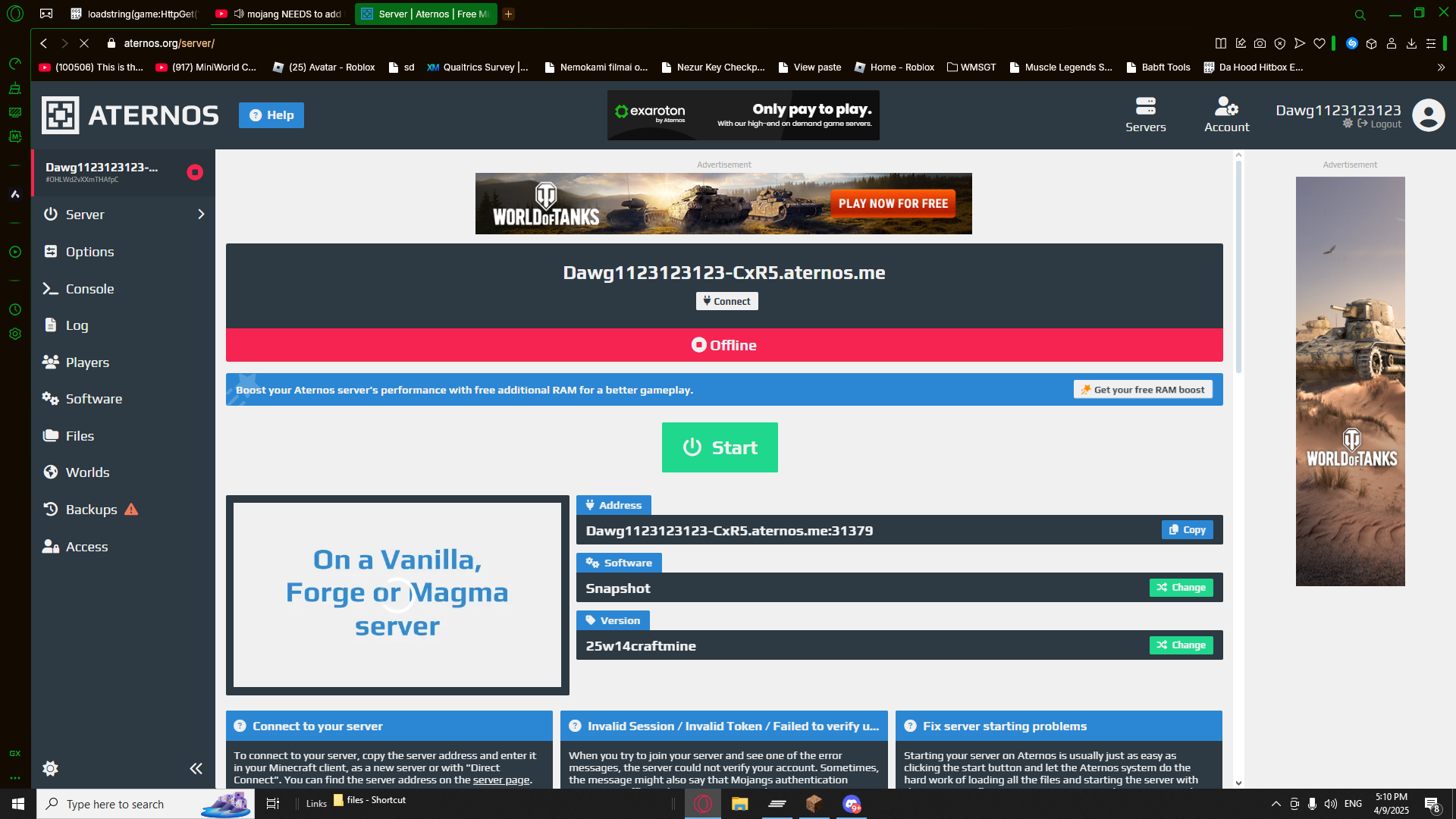The width and height of the screenshot is (1456, 819).
Task: Open the Help button
Action: (271, 115)
